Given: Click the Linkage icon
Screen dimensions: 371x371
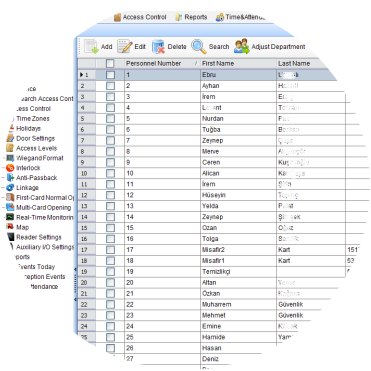Looking at the screenshot, I should [x=10, y=188].
